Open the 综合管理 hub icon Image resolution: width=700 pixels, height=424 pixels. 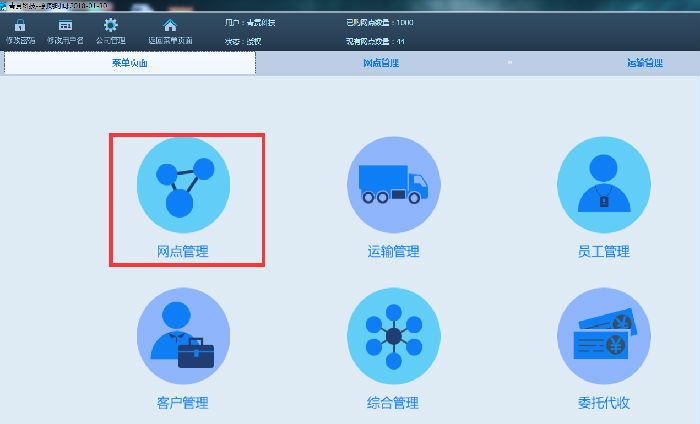pos(393,335)
